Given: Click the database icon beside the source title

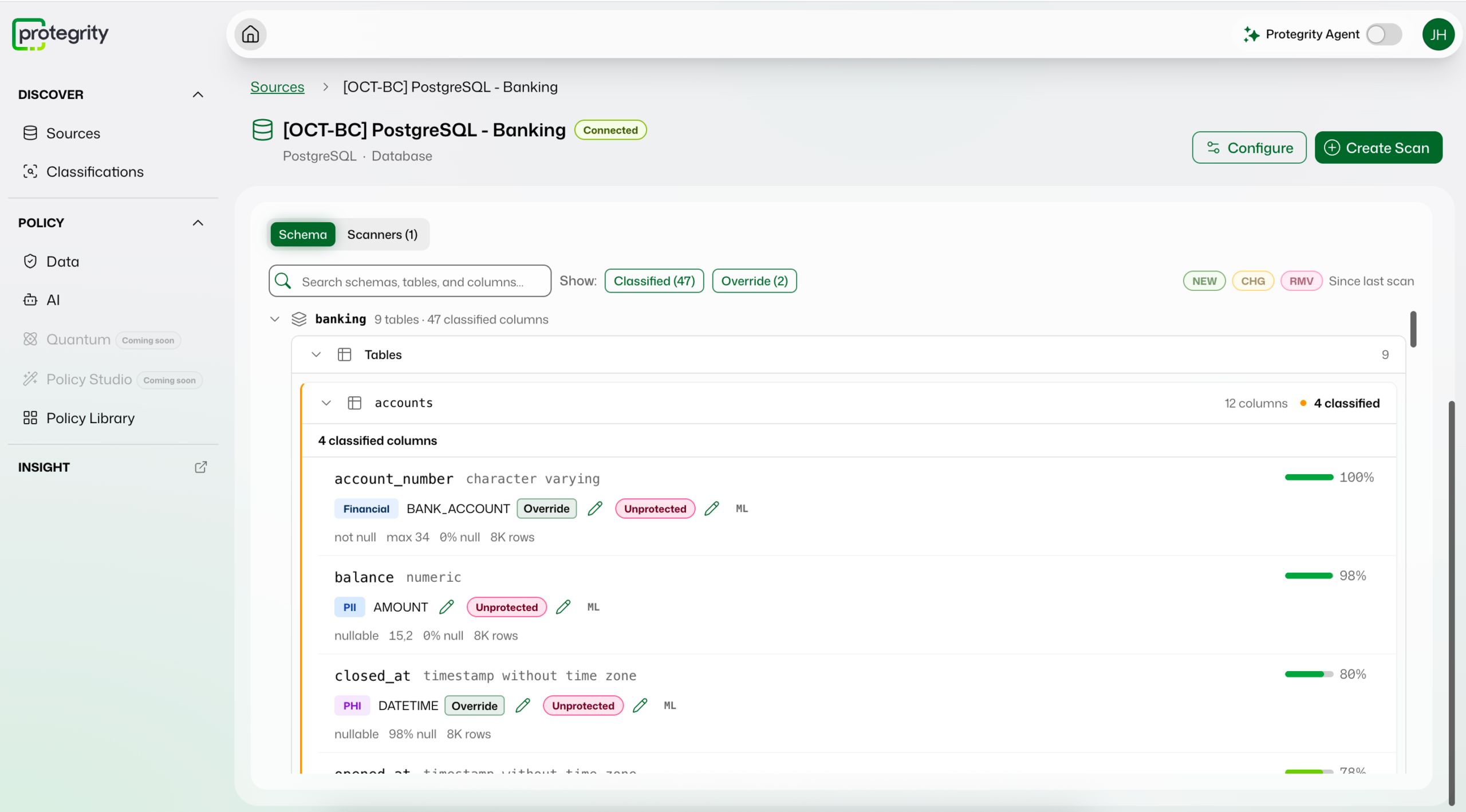Looking at the screenshot, I should coord(263,130).
